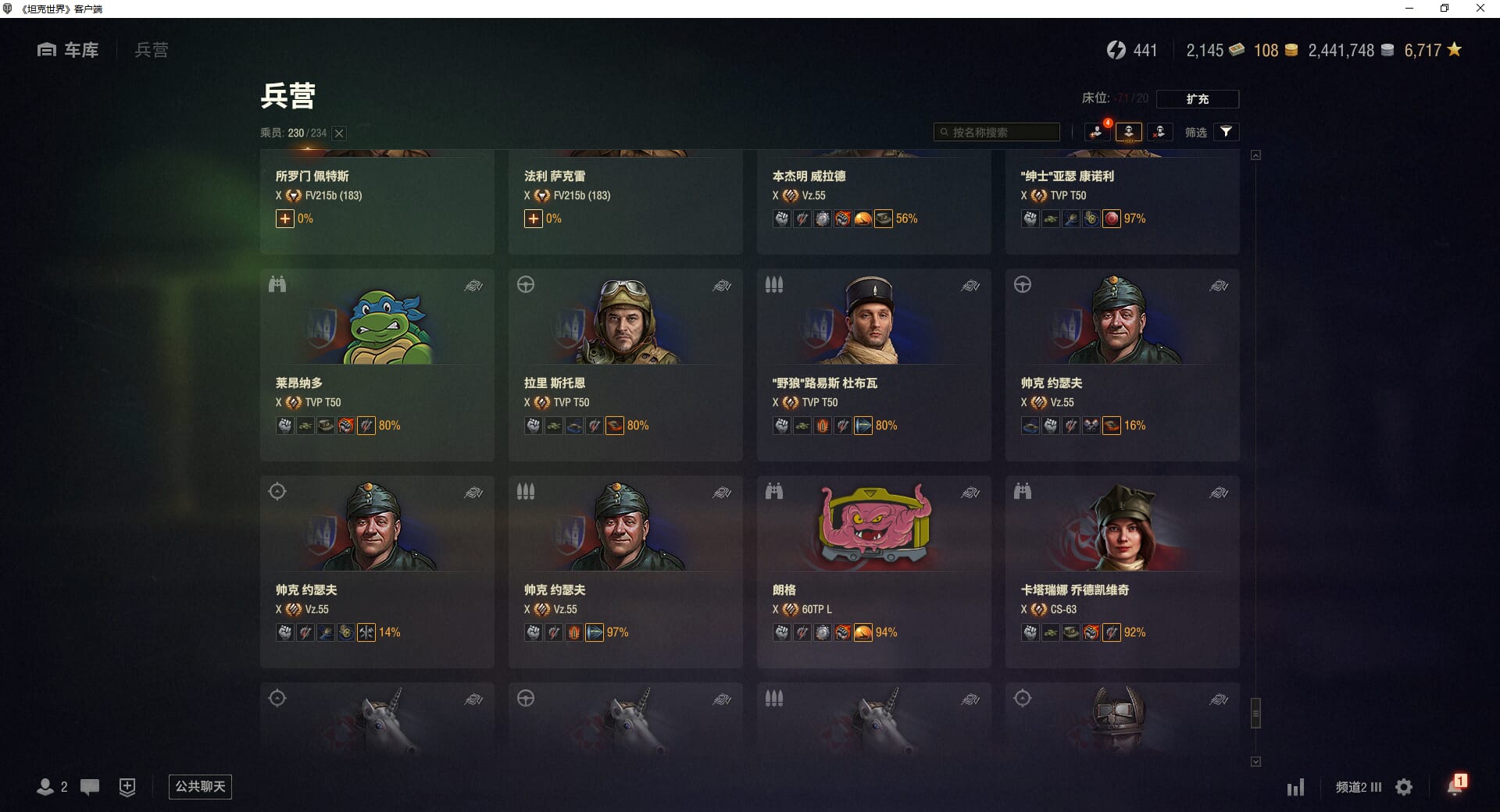
Task: Select the 兵营 barracks tab
Action: (x=152, y=50)
